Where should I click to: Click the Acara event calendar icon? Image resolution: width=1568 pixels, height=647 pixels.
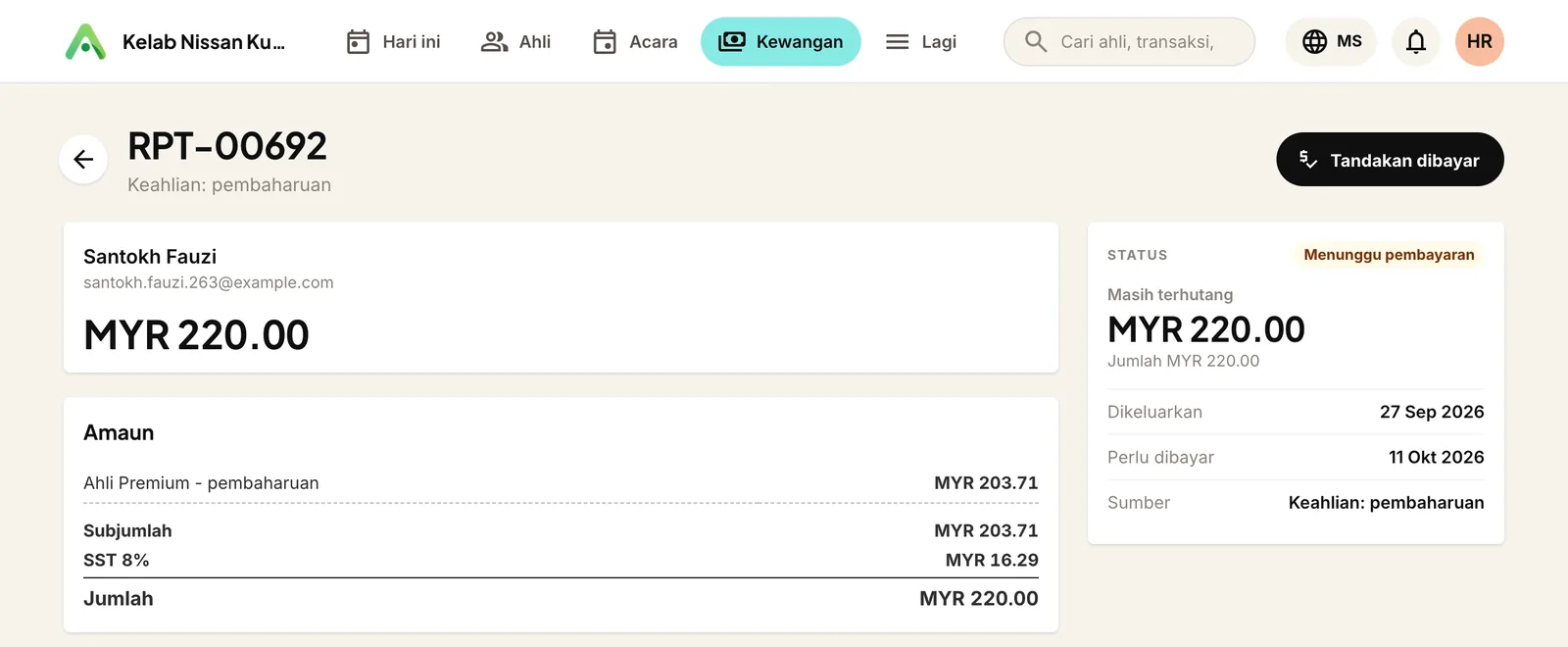[x=605, y=42]
